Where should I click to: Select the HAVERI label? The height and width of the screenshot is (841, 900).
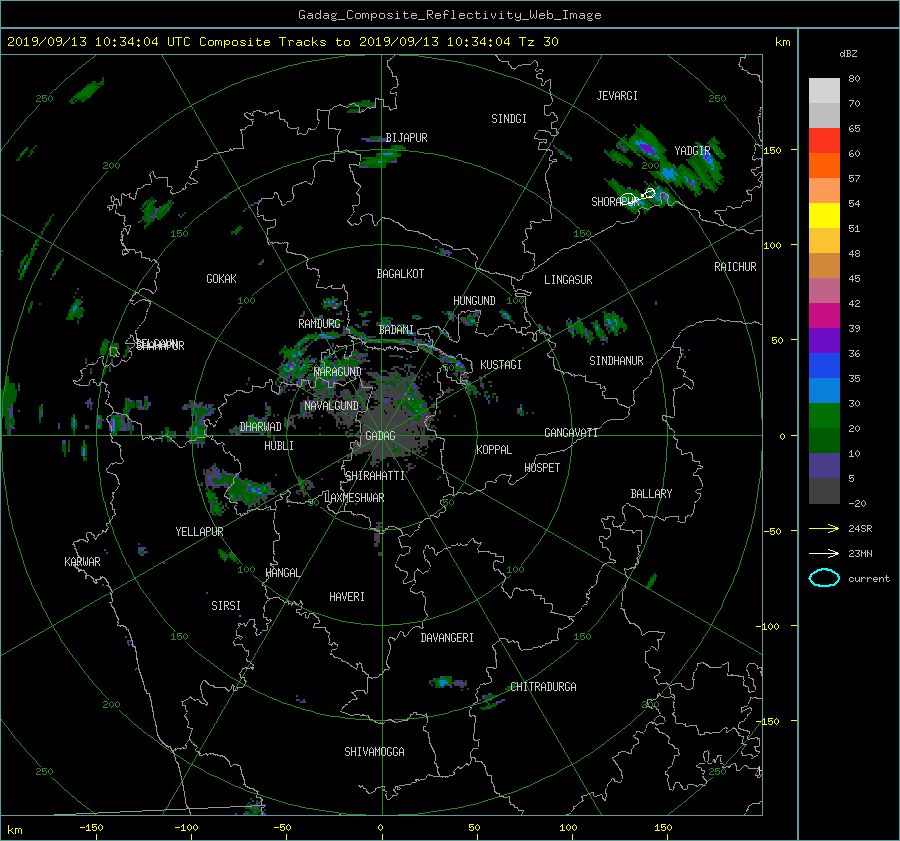[347, 597]
